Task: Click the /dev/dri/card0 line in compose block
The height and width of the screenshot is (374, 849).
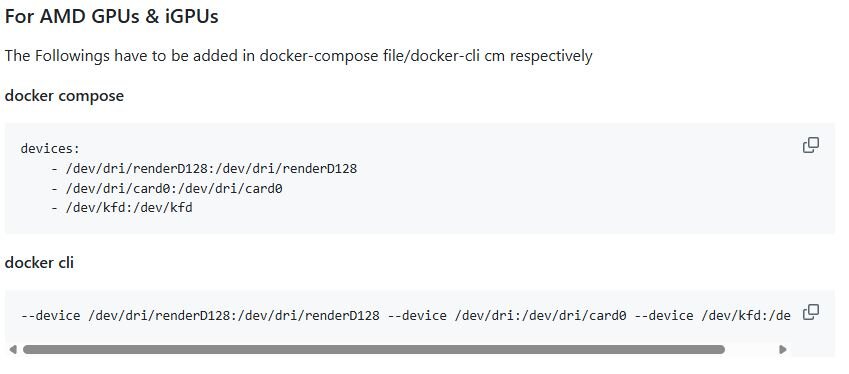Action: click(x=167, y=188)
